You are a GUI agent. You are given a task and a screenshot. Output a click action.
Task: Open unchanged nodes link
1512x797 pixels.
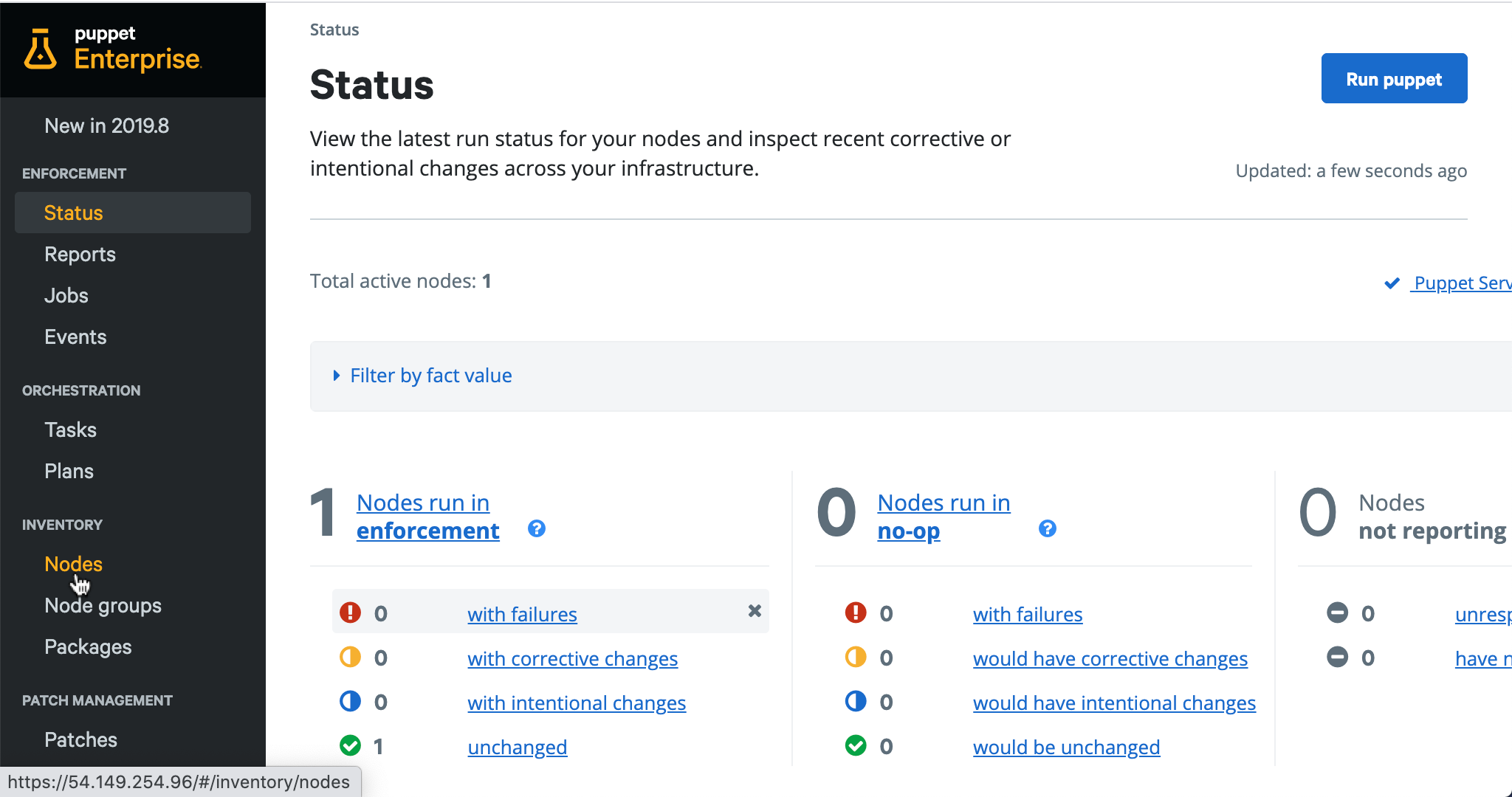tap(517, 747)
